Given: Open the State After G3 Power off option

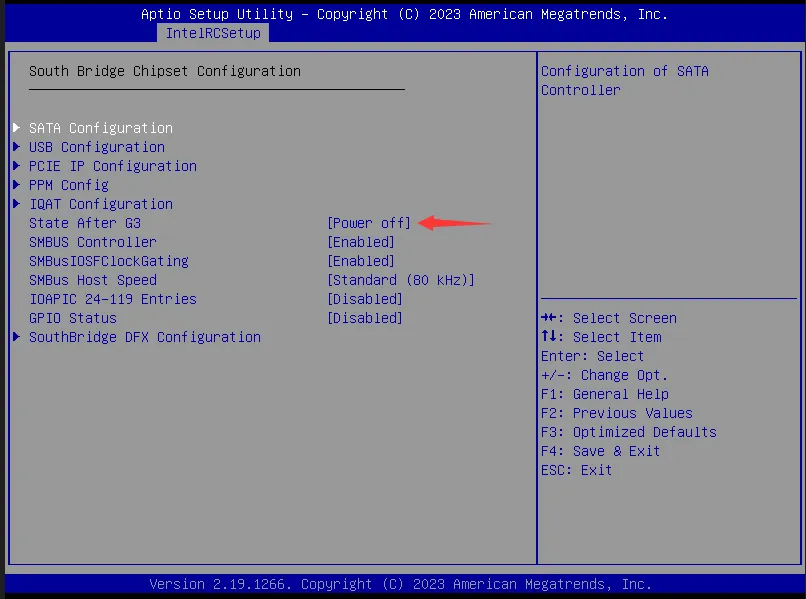Looking at the screenshot, I should click(x=369, y=223).
